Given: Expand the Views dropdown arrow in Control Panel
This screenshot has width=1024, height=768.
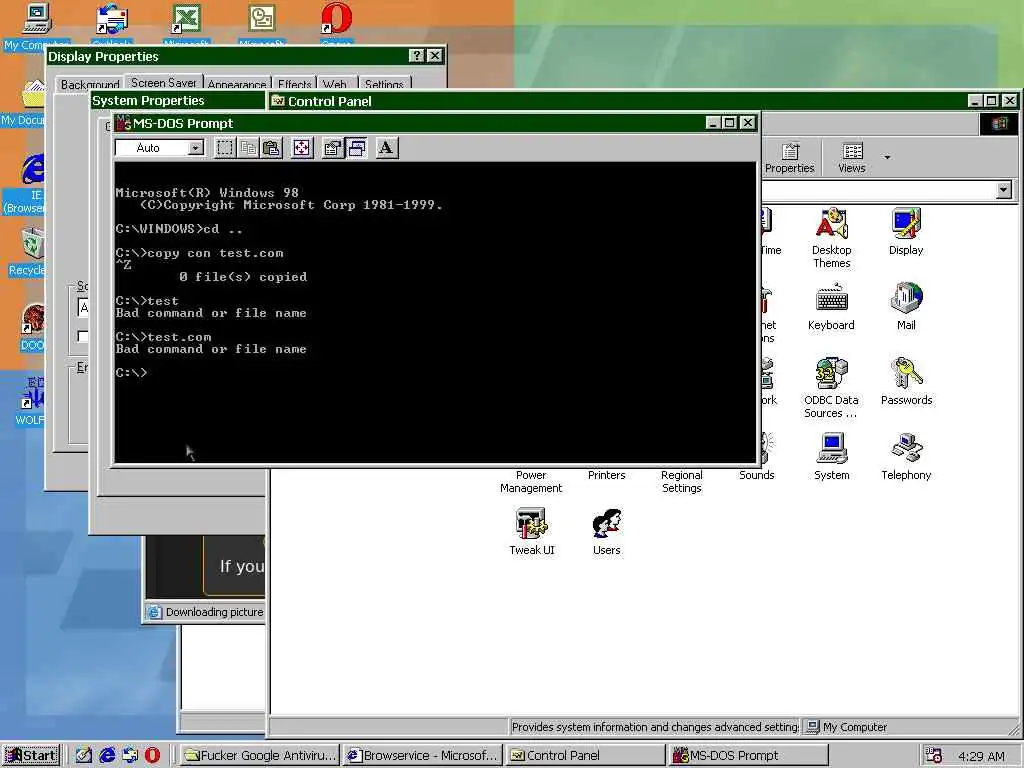Looking at the screenshot, I should [x=887, y=157].
